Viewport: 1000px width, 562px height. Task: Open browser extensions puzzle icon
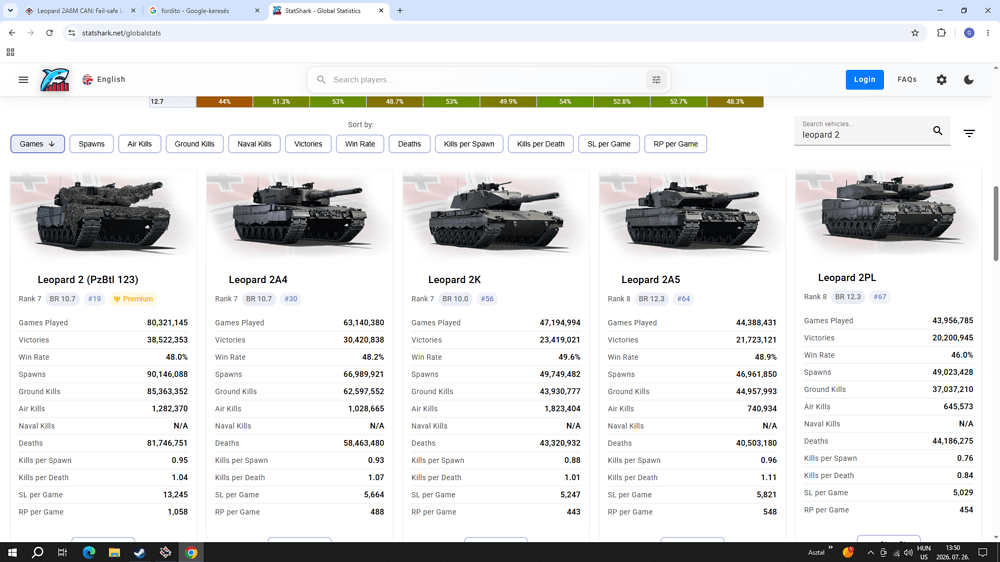[941, 33]
